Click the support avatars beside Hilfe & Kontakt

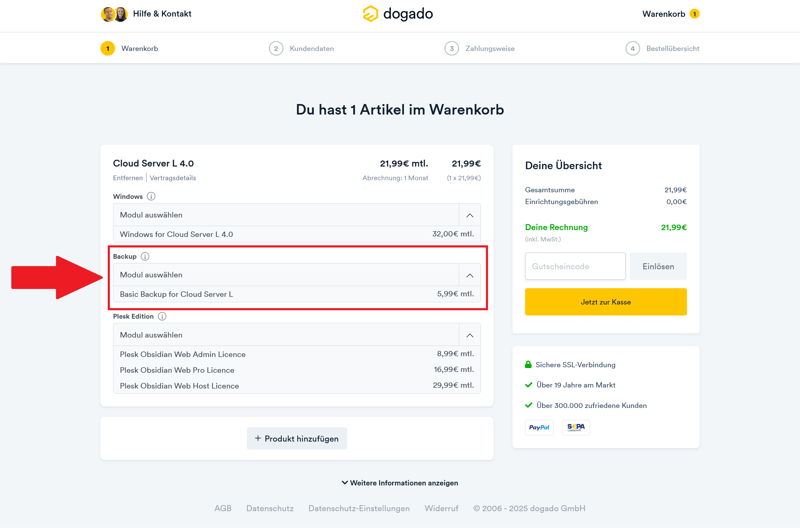[x=114, y=14]
